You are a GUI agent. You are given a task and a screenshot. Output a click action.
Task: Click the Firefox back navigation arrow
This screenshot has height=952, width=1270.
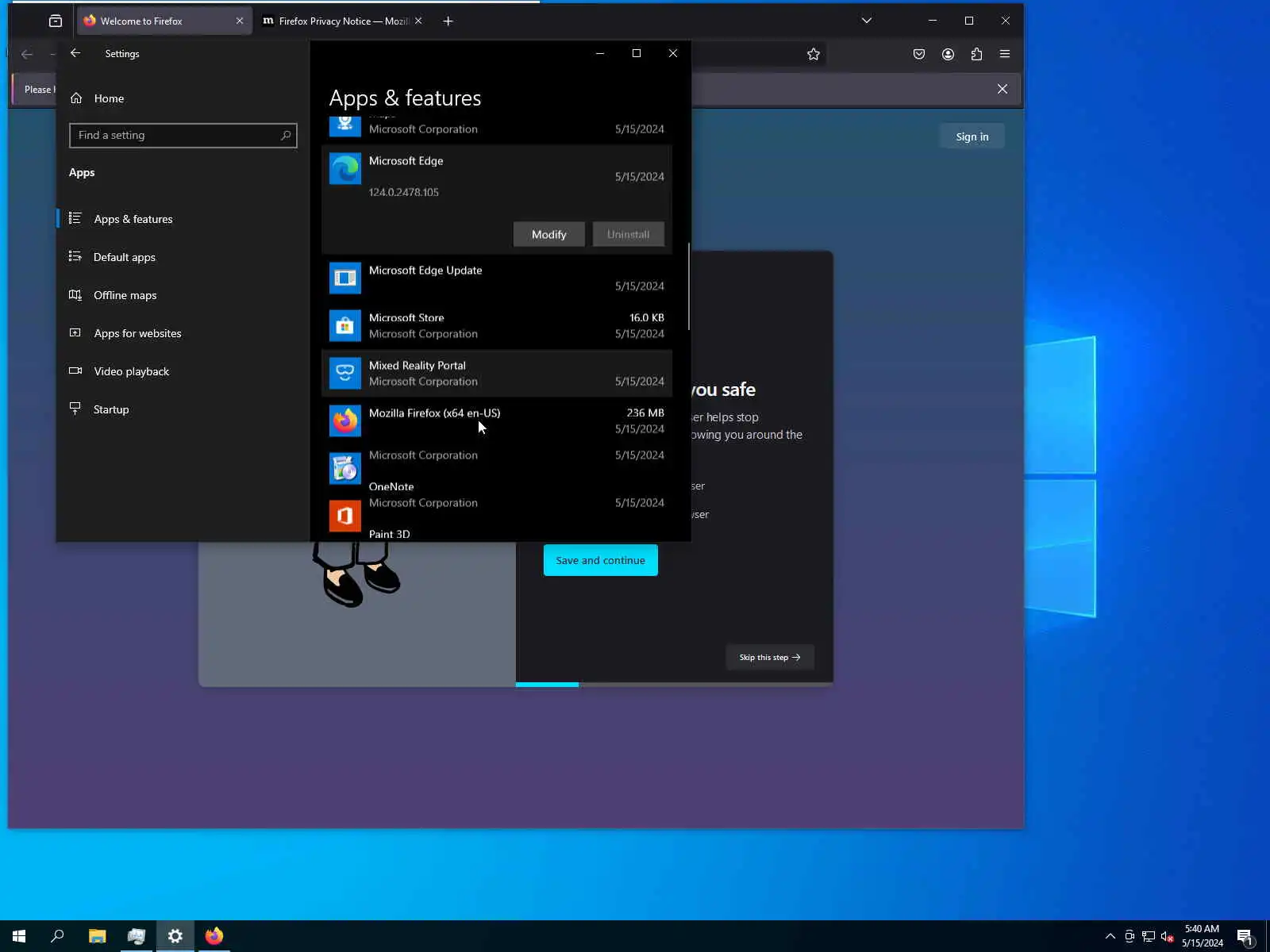(27, 54)
